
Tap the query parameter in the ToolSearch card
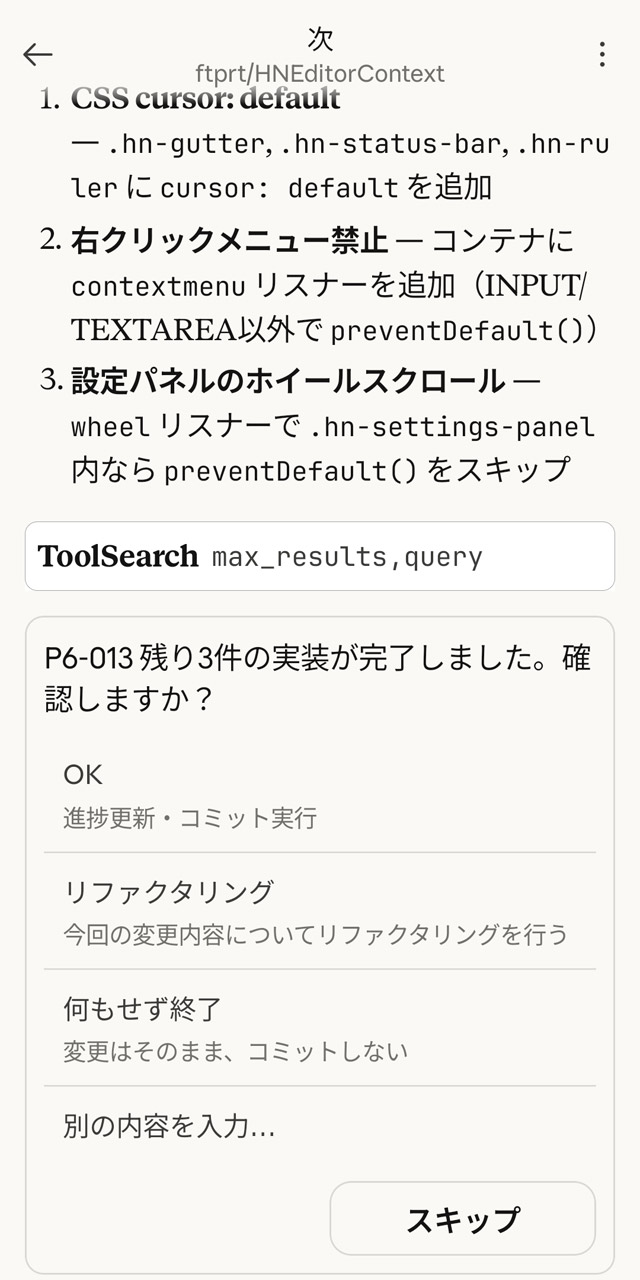pos(443,556)
